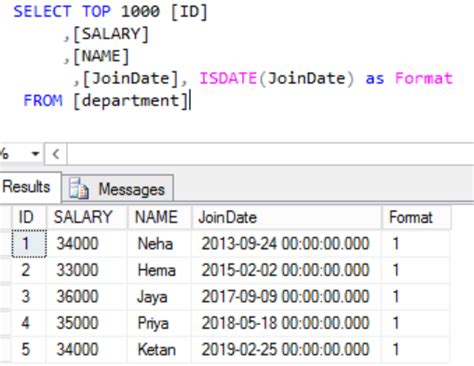Click the horizontal scrollbar track
This screenshot has width=474, height=366.
270,154
